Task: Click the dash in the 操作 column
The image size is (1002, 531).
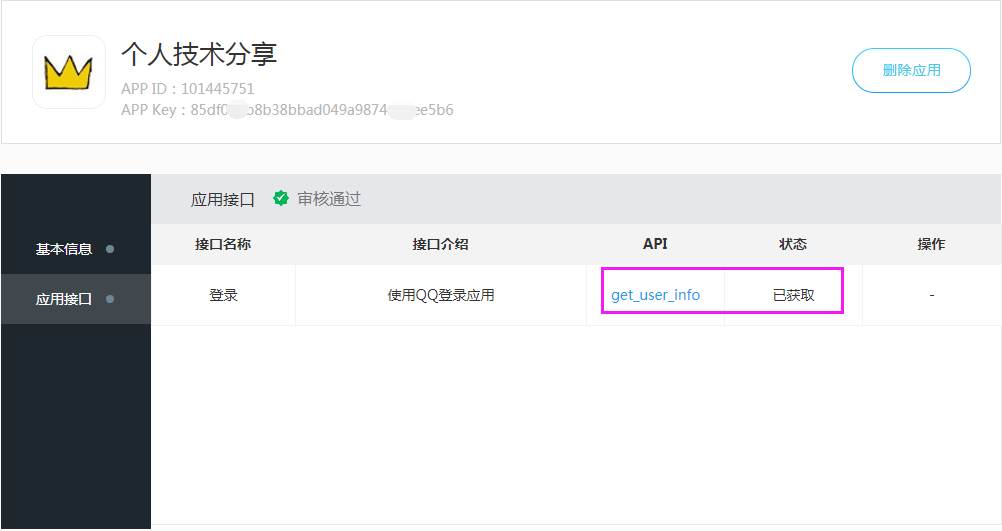Action: (x=932, y=295)
